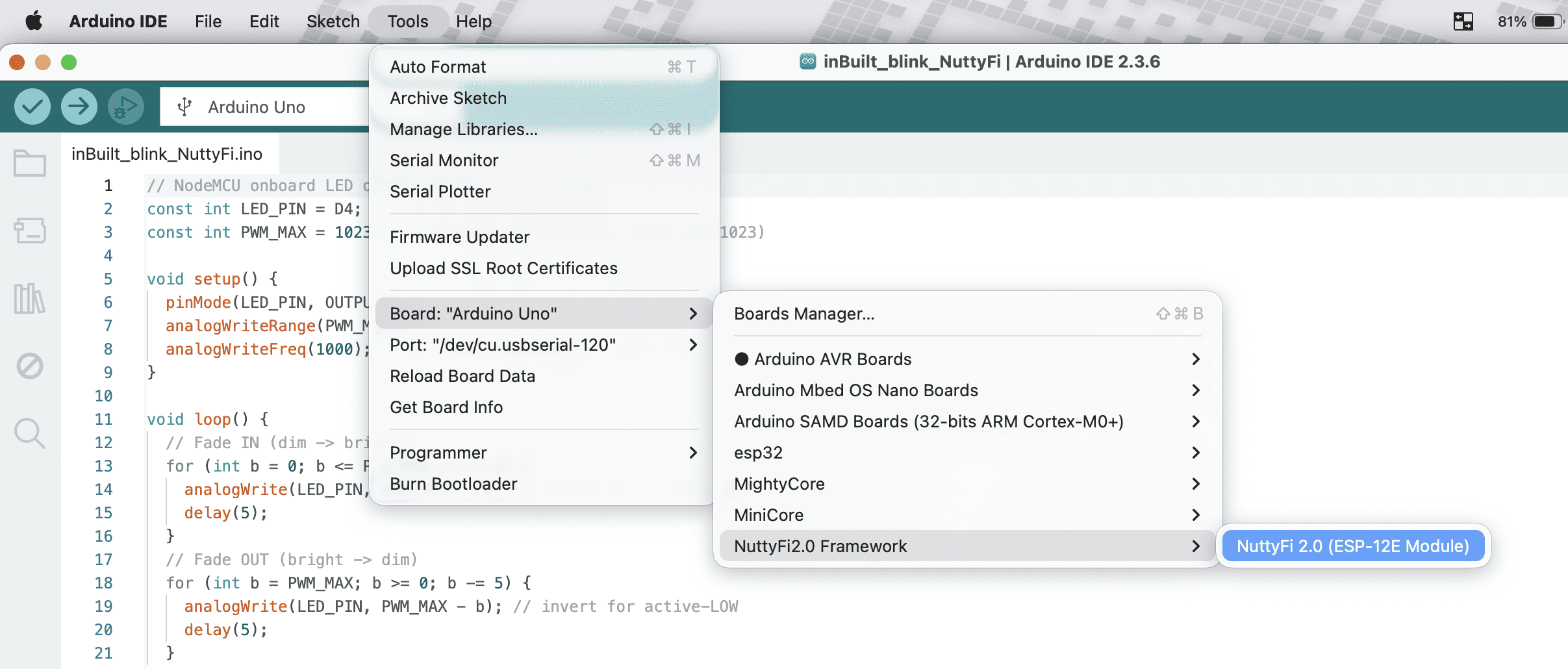This screenshot has height=669, width=1568.
Task: Click Manage Libraries... in Tools menu
Action: click(x=464, y=129)
